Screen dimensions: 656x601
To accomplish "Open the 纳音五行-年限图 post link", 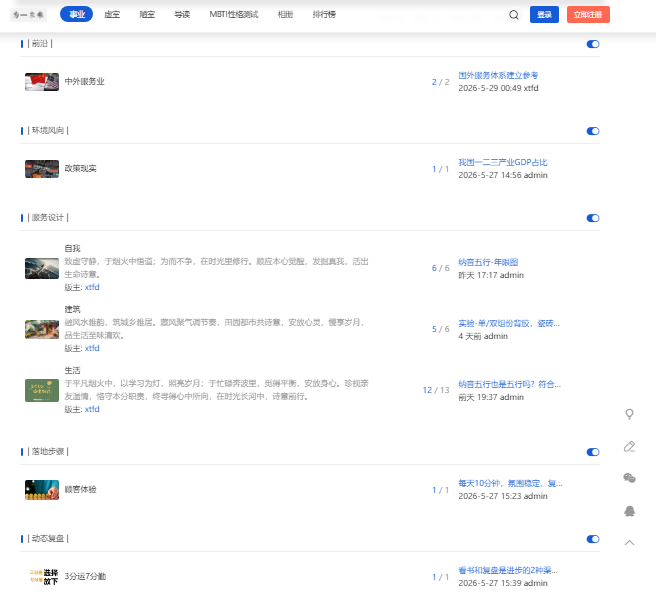I will pyautogui.click(x=488, y=262).
